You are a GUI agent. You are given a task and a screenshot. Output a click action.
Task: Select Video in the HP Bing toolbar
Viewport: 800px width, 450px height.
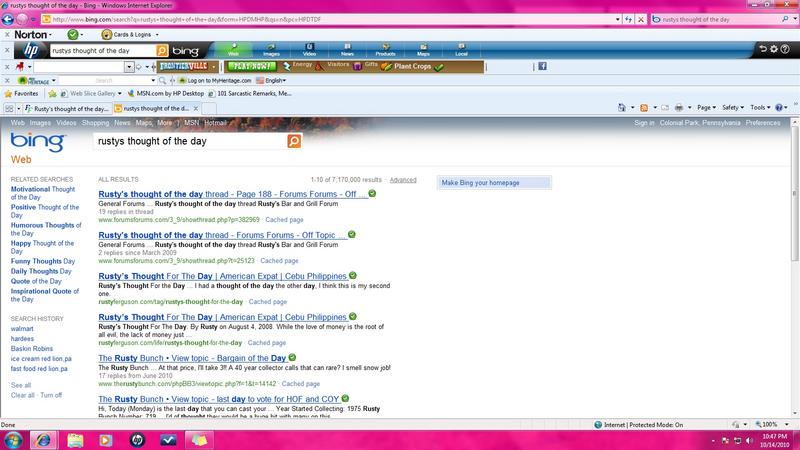click(x=309, y=50)
